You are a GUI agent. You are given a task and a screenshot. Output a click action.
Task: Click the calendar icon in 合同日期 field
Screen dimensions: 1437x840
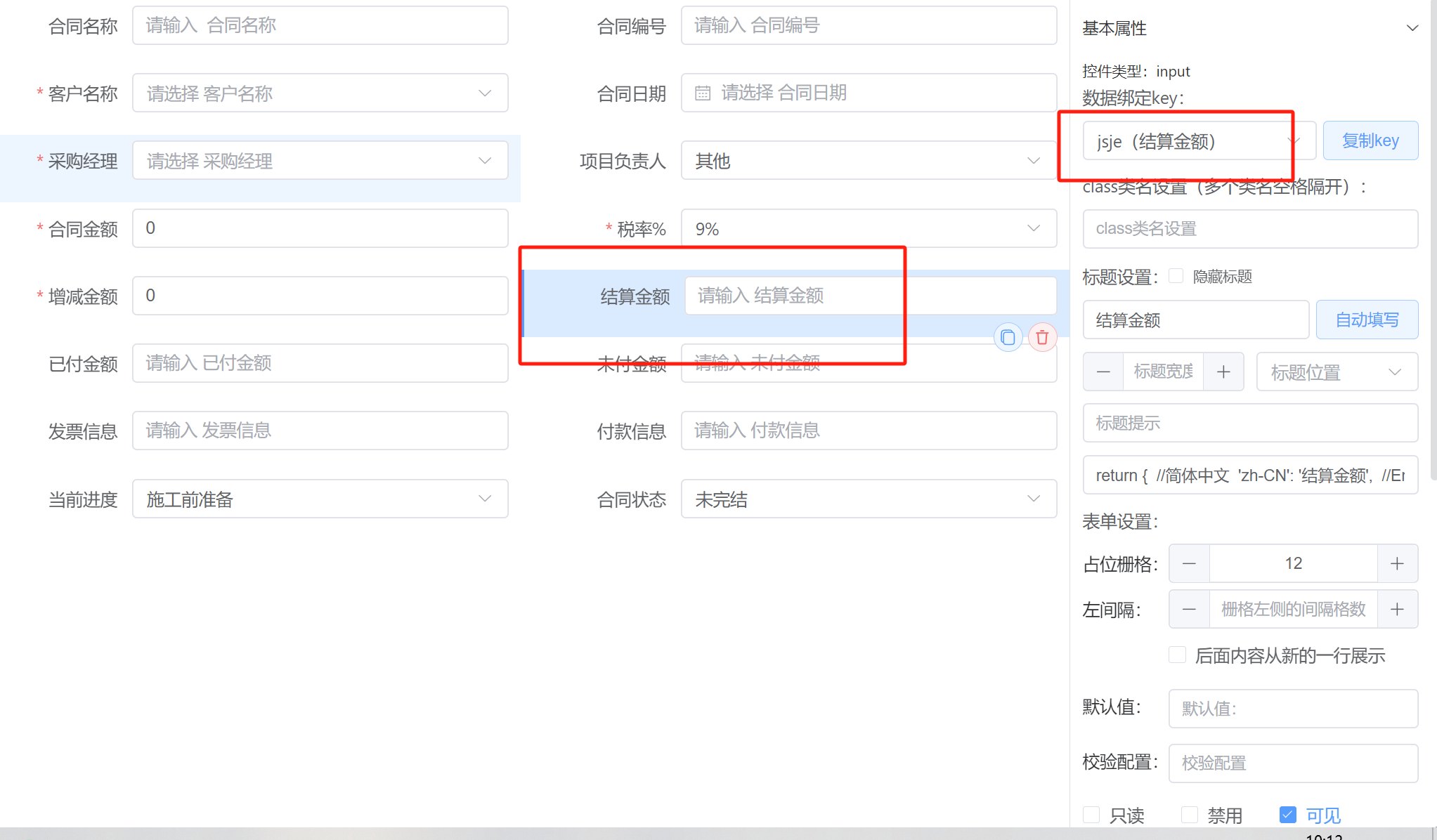point(703,93)
